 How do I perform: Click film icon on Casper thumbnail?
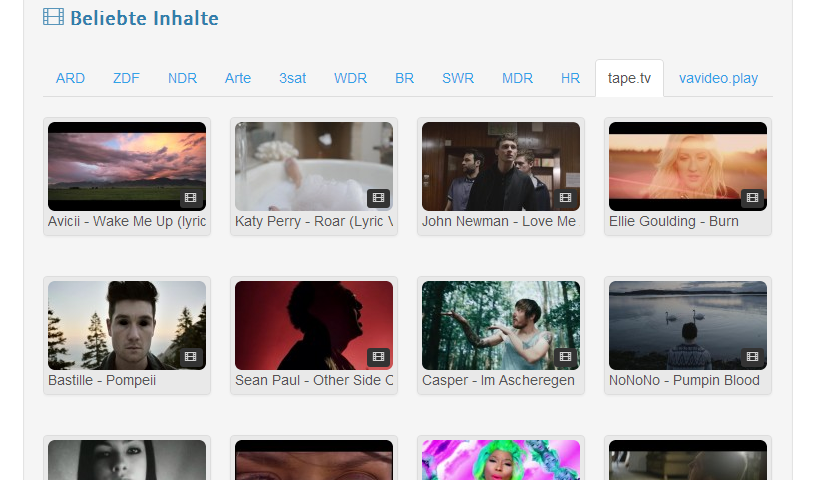565,357
